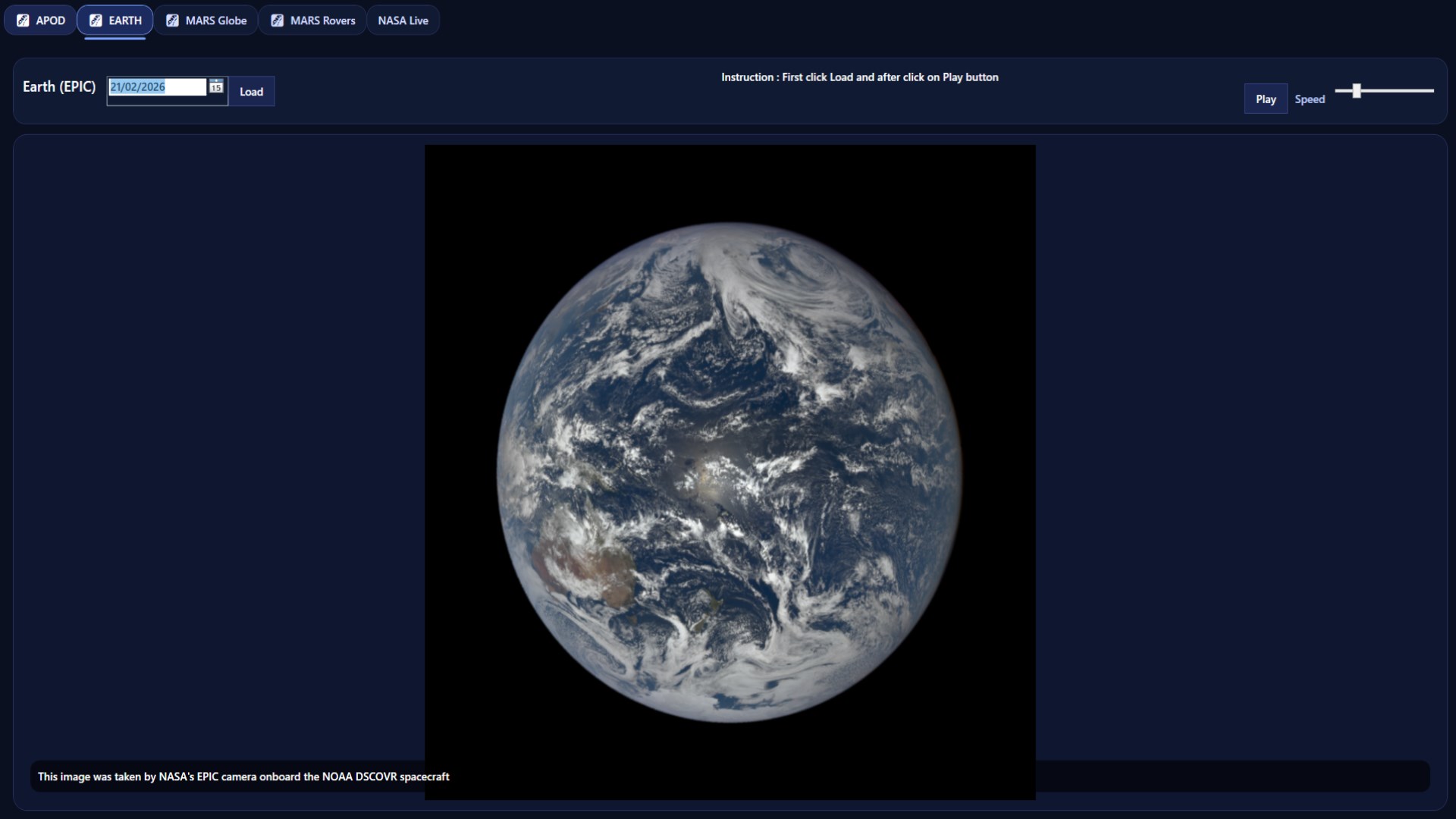Switch to the APOD tab
The image size is (1456, 819).
click(50, 20)
